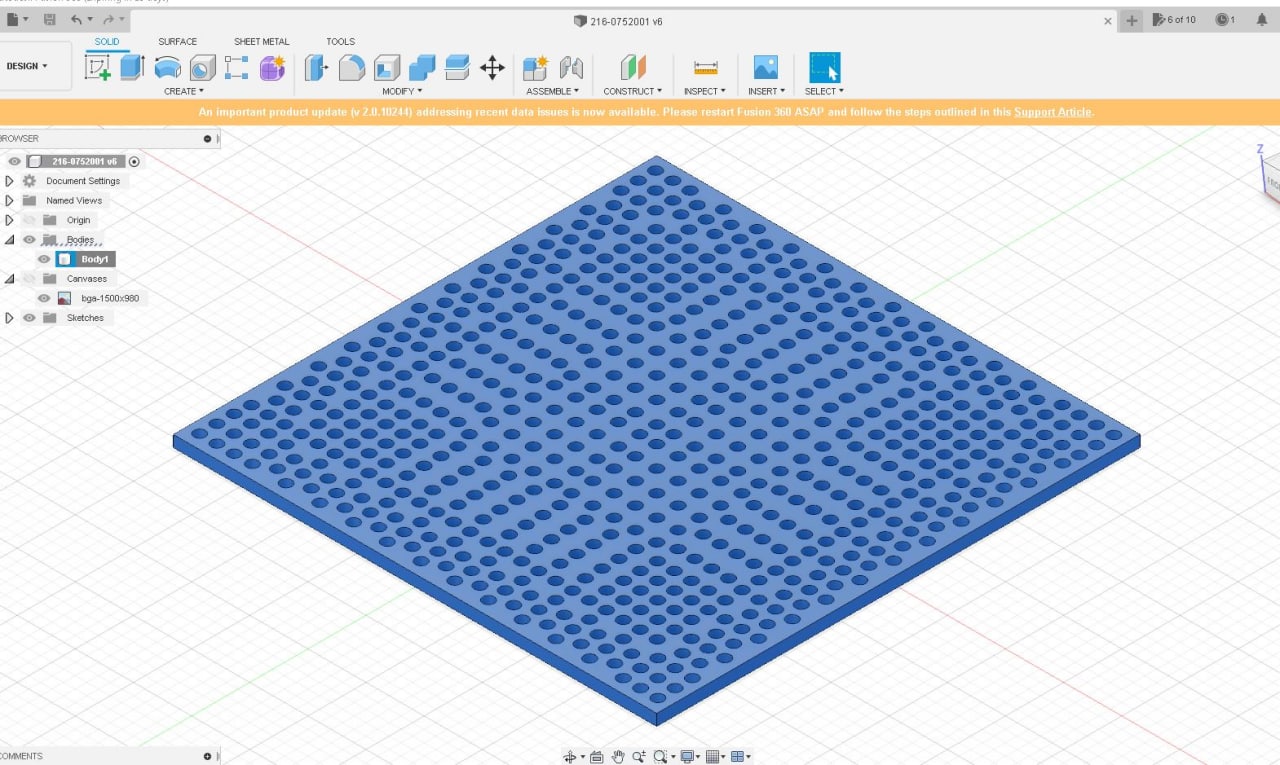Image resolution: width=1280 pixels, height=765 pixels.
Task: Open the CREATE dropdown menu
Action: click(x=183, y=91)
